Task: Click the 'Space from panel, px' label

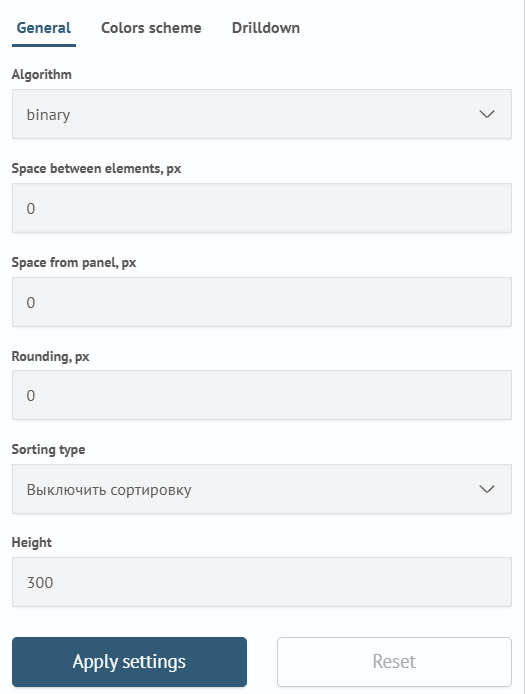Action: coord(74,262)
